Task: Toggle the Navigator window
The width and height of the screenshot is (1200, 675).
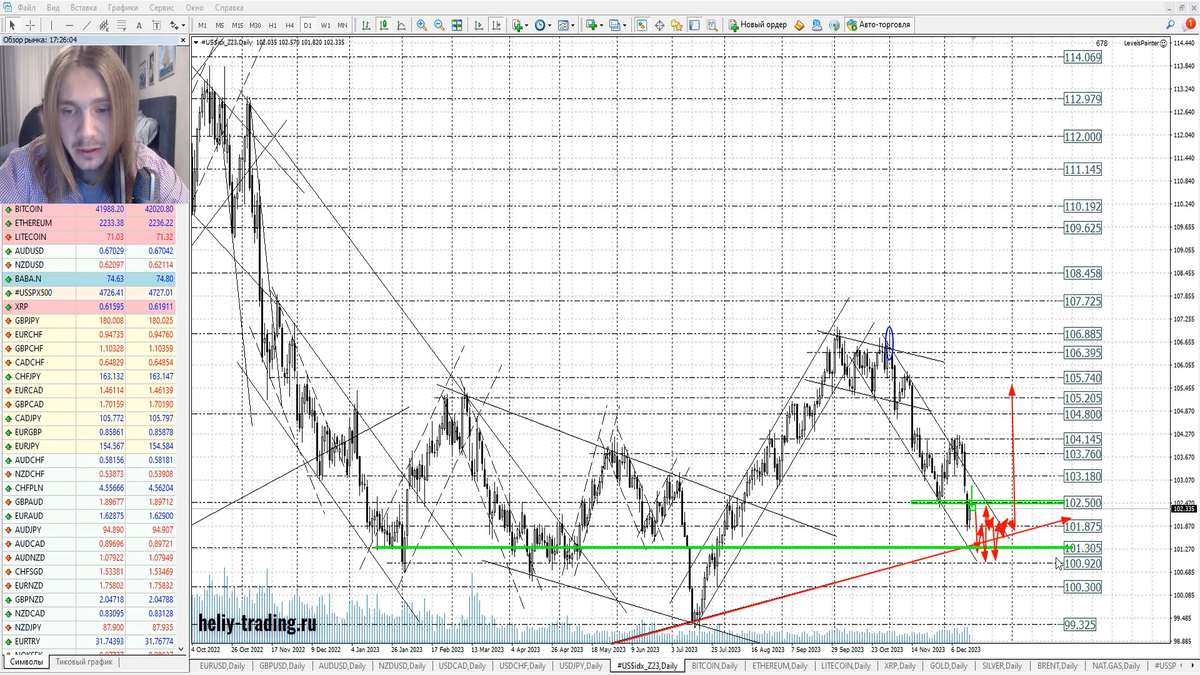Action: (676, 24)
